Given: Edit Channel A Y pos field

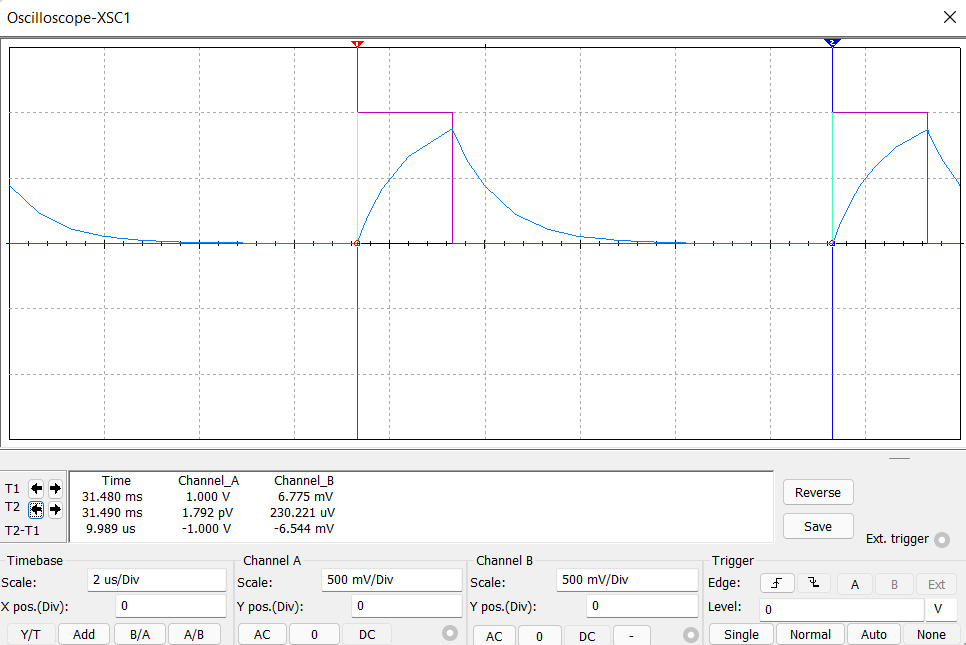Looking at the screenshot, I should pos(407,606).
